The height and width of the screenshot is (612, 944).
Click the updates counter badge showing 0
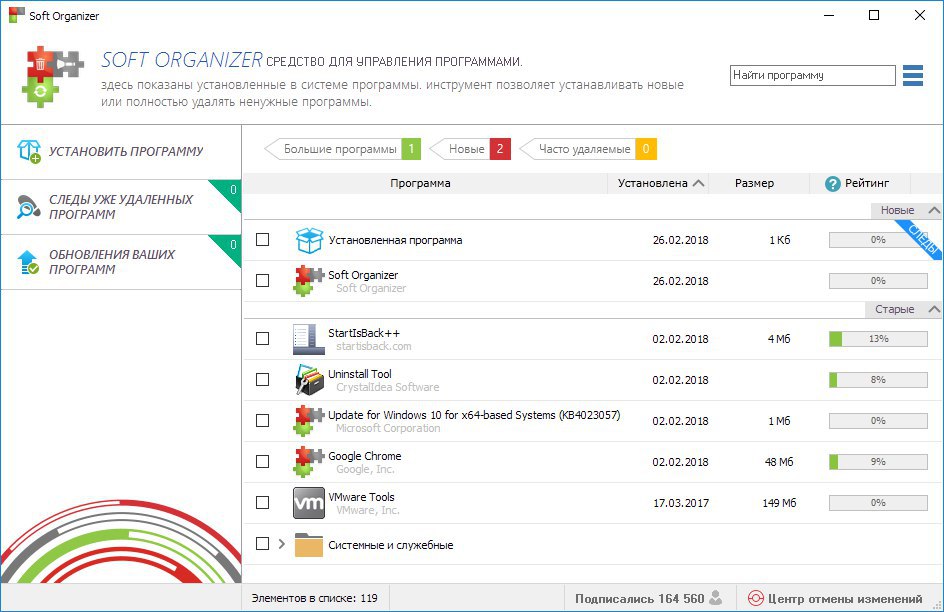[x=232, y=245]
